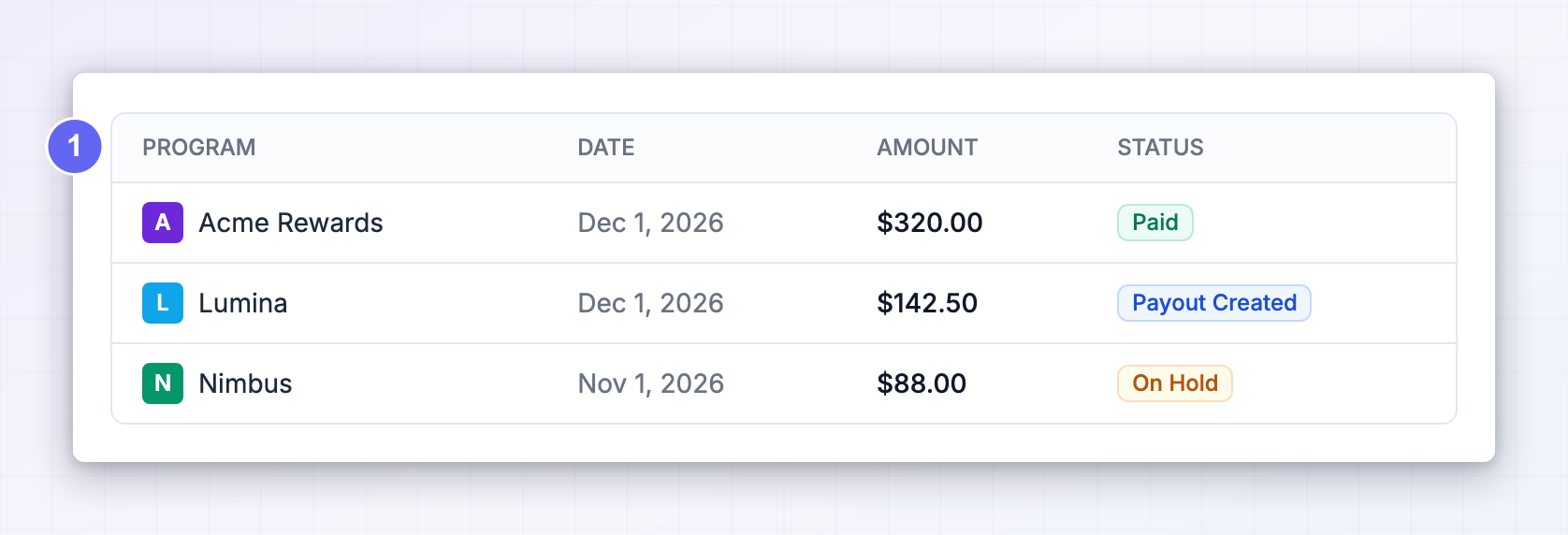Sort by the DATE column header

point(606,148)
